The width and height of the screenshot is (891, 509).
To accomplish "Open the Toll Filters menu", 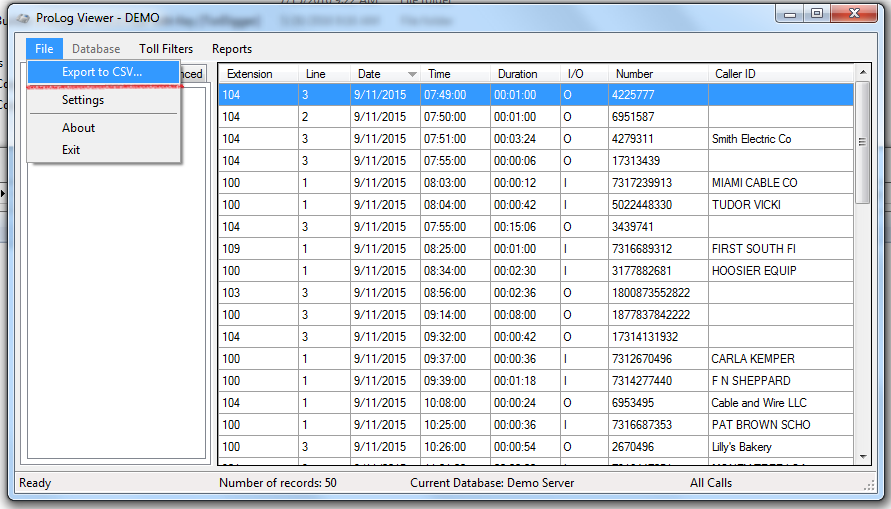I will (x=165, y=49).
